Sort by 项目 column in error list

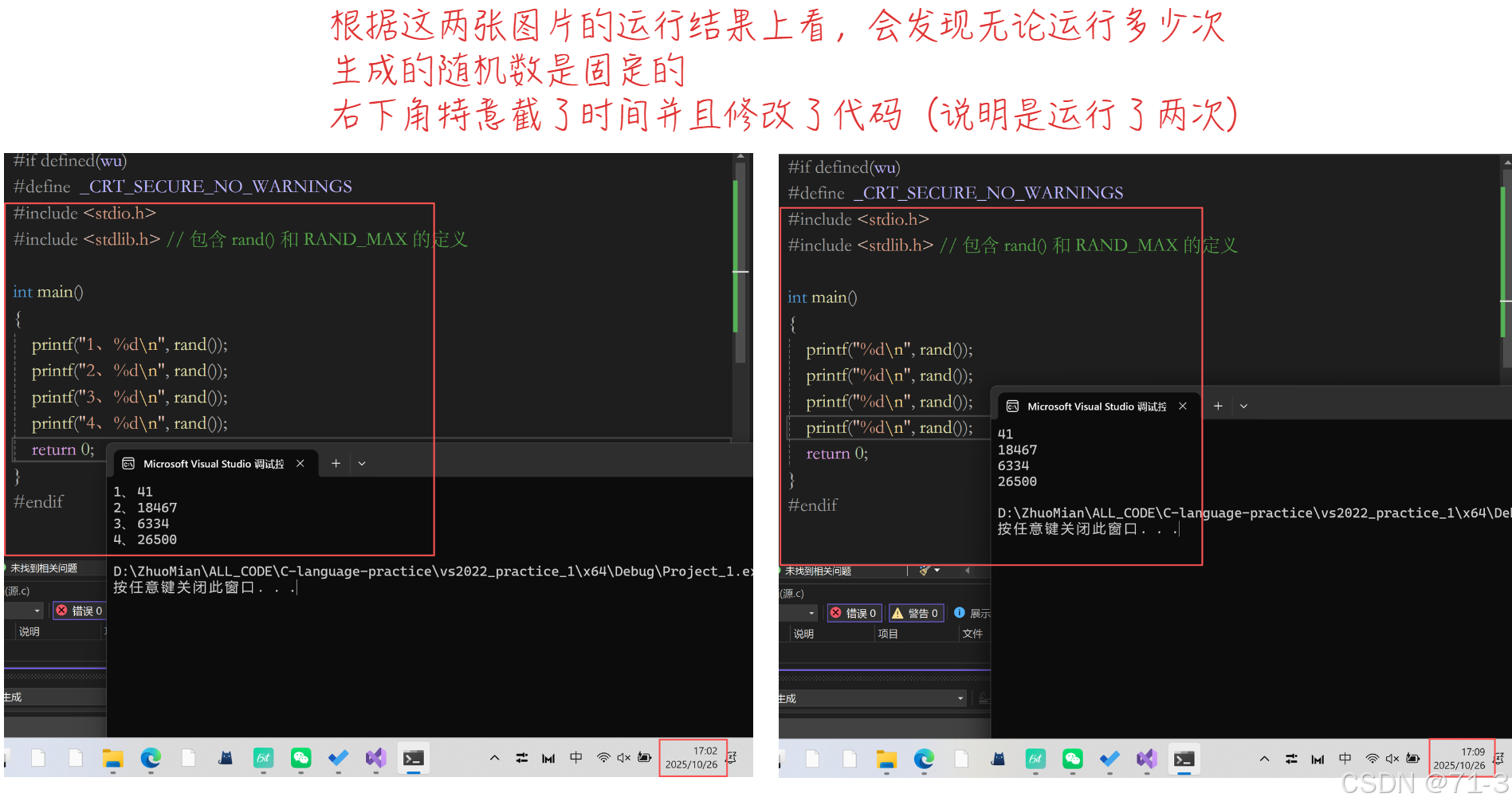pos(888,634)
